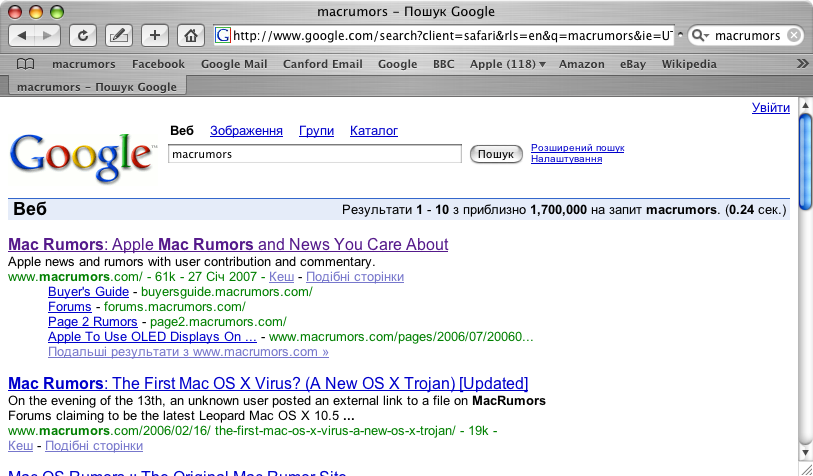The image size is (813, 476).
Task: Click the Увійти sign-in link
Action: (x=770, y=107)
